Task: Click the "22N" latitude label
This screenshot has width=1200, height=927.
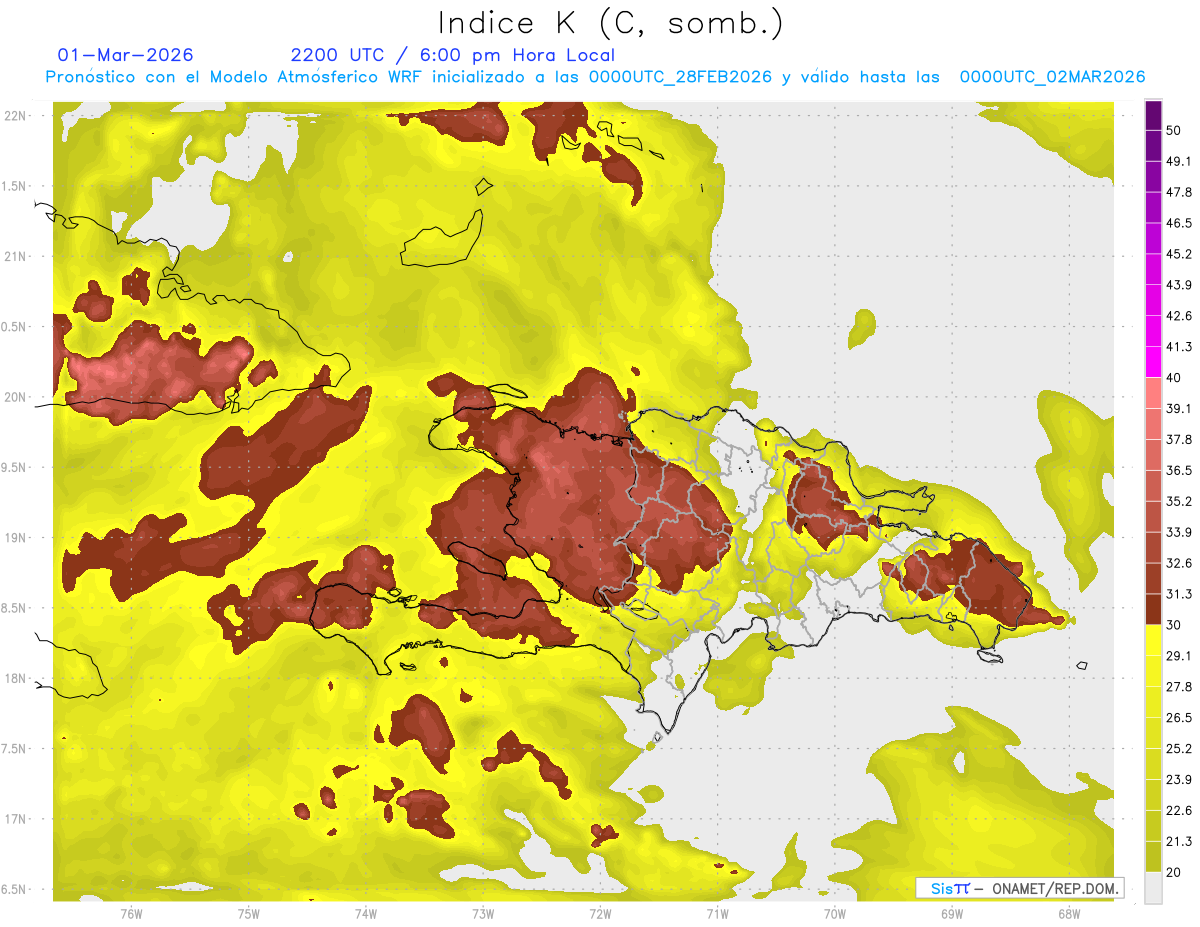Action: 14,116
